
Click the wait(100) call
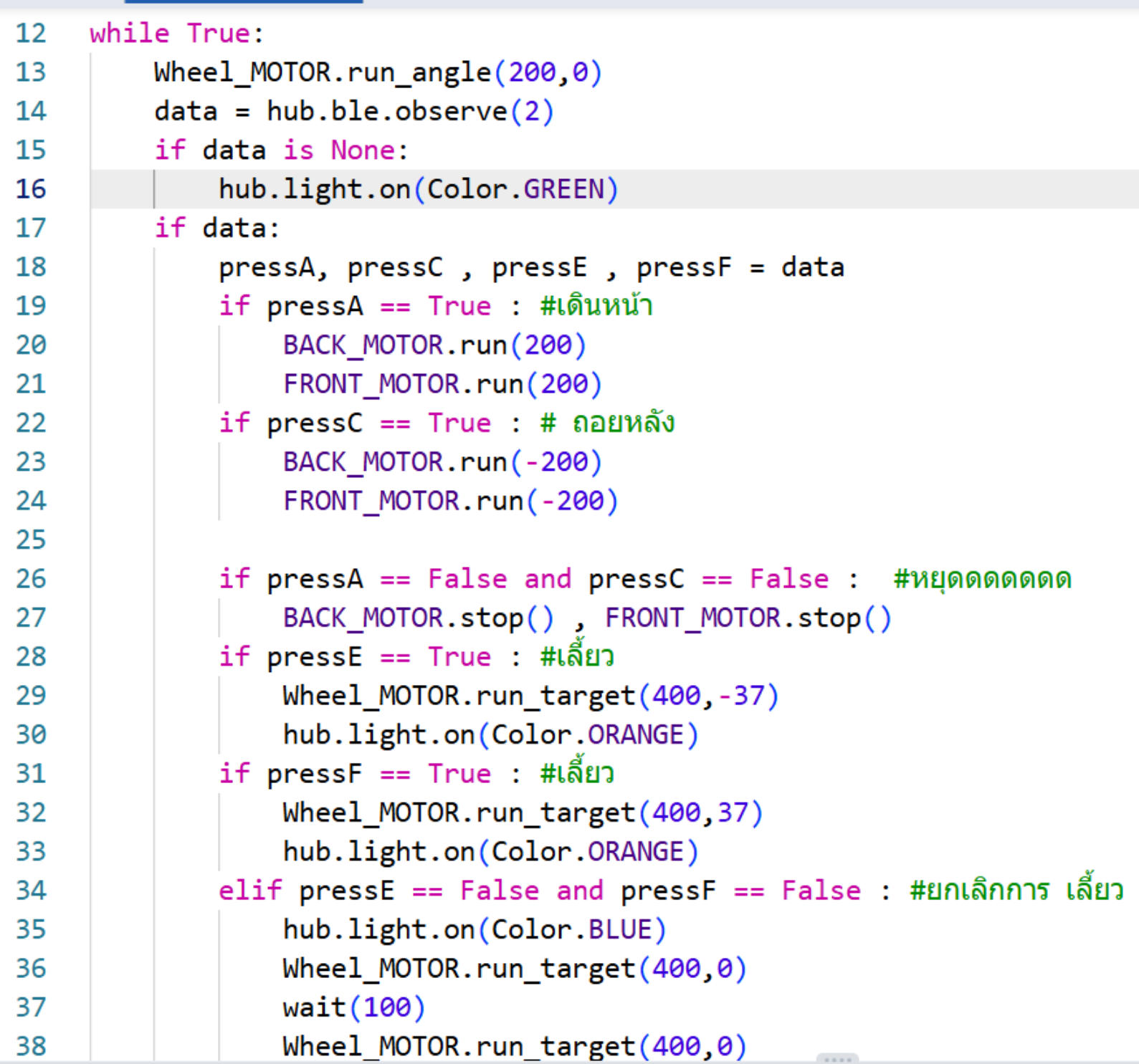[354, 1007]
